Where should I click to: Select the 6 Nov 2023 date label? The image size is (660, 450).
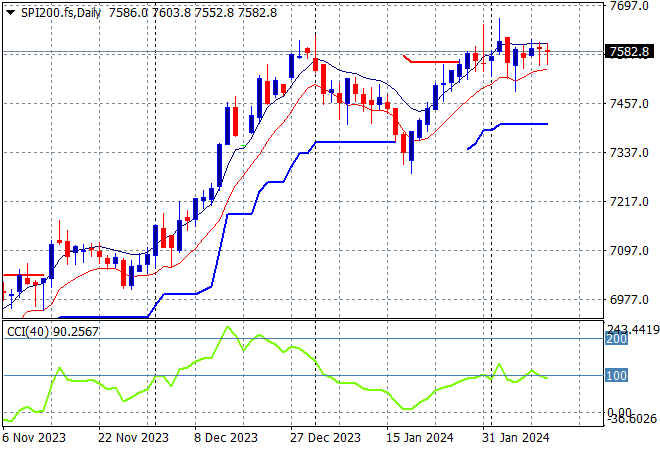point(34,438)
